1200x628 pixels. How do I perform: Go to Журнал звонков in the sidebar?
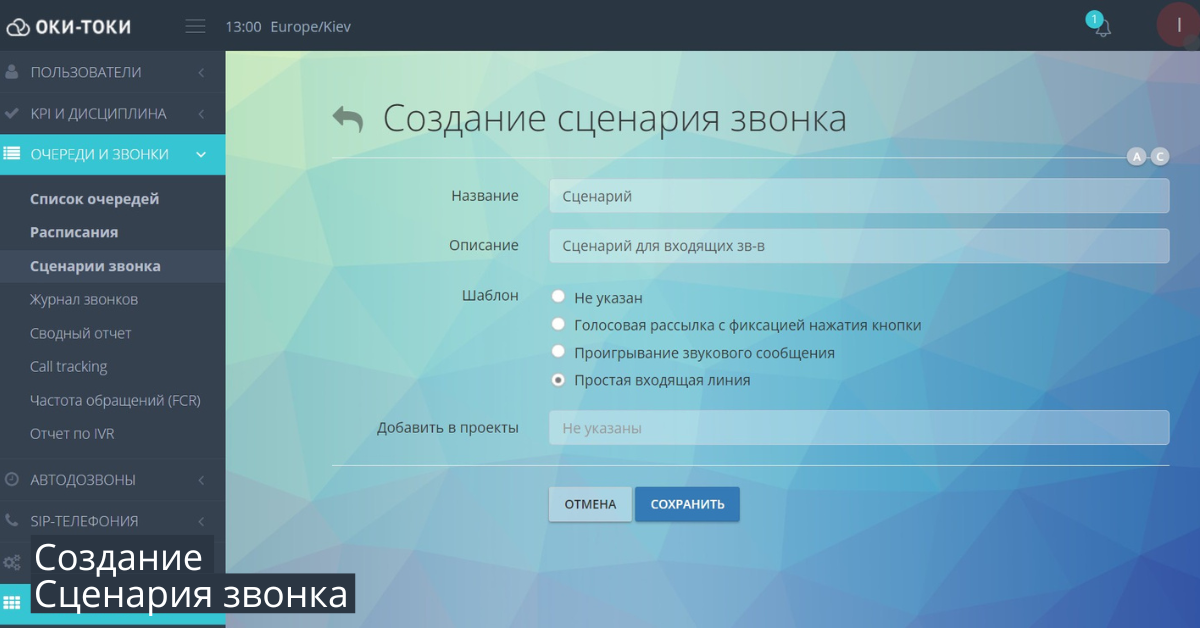tap(85, 299)
